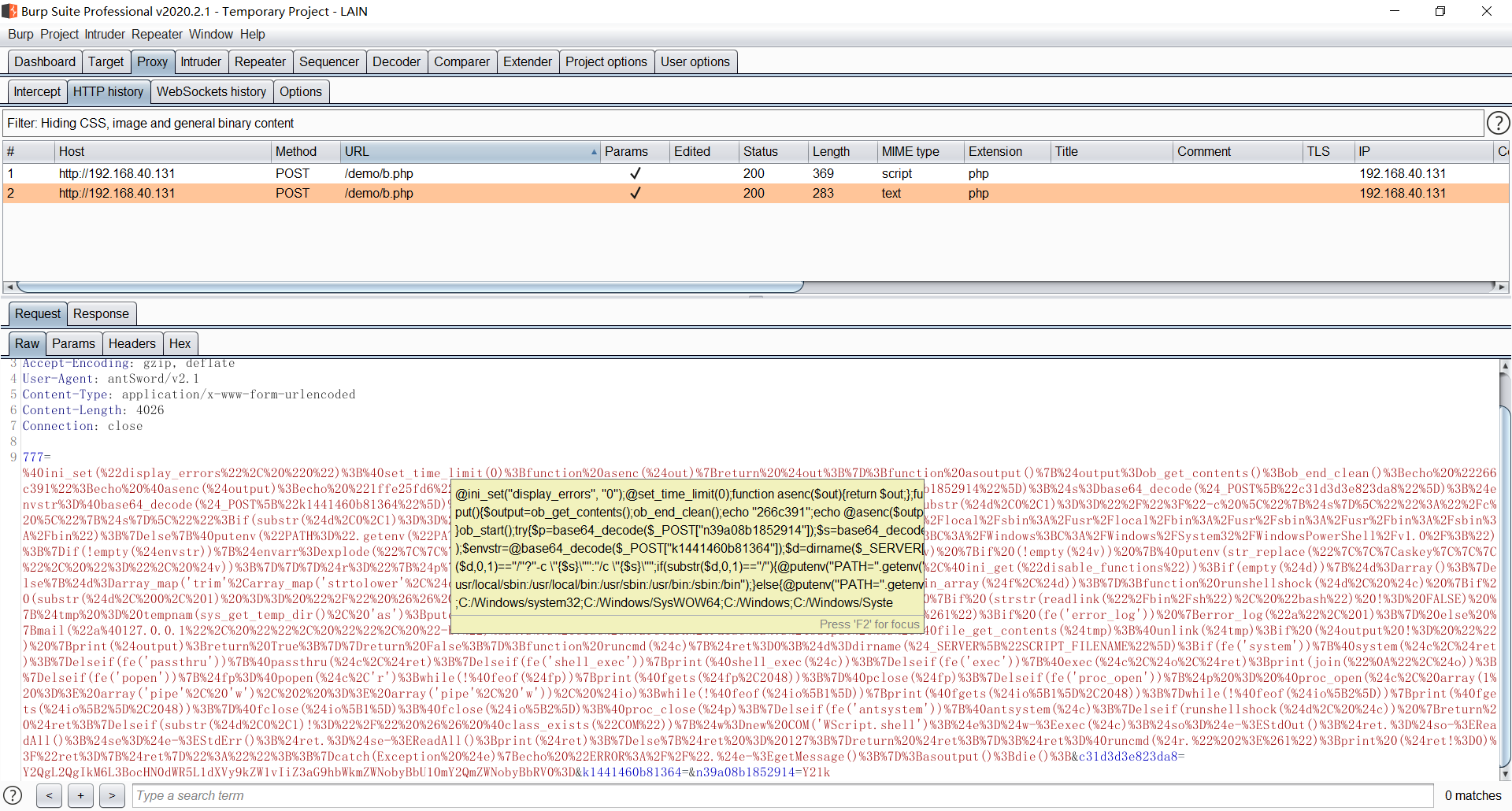Sort history by Edited column header

[x=704, y=151]
